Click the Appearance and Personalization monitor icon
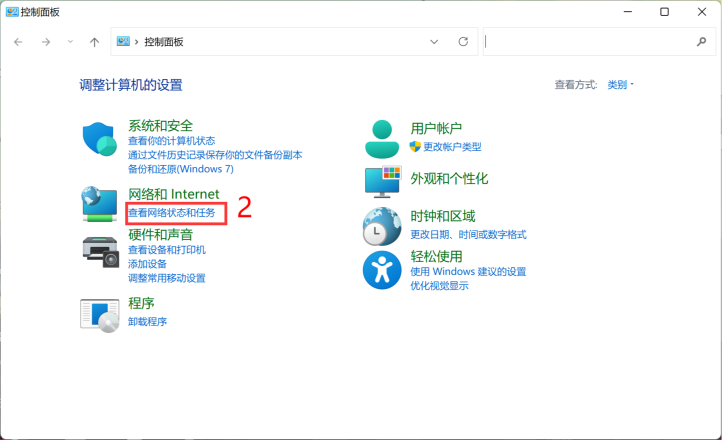Image resolution: width=722 pixels, height=440 pixels. [x=383, y=182]
